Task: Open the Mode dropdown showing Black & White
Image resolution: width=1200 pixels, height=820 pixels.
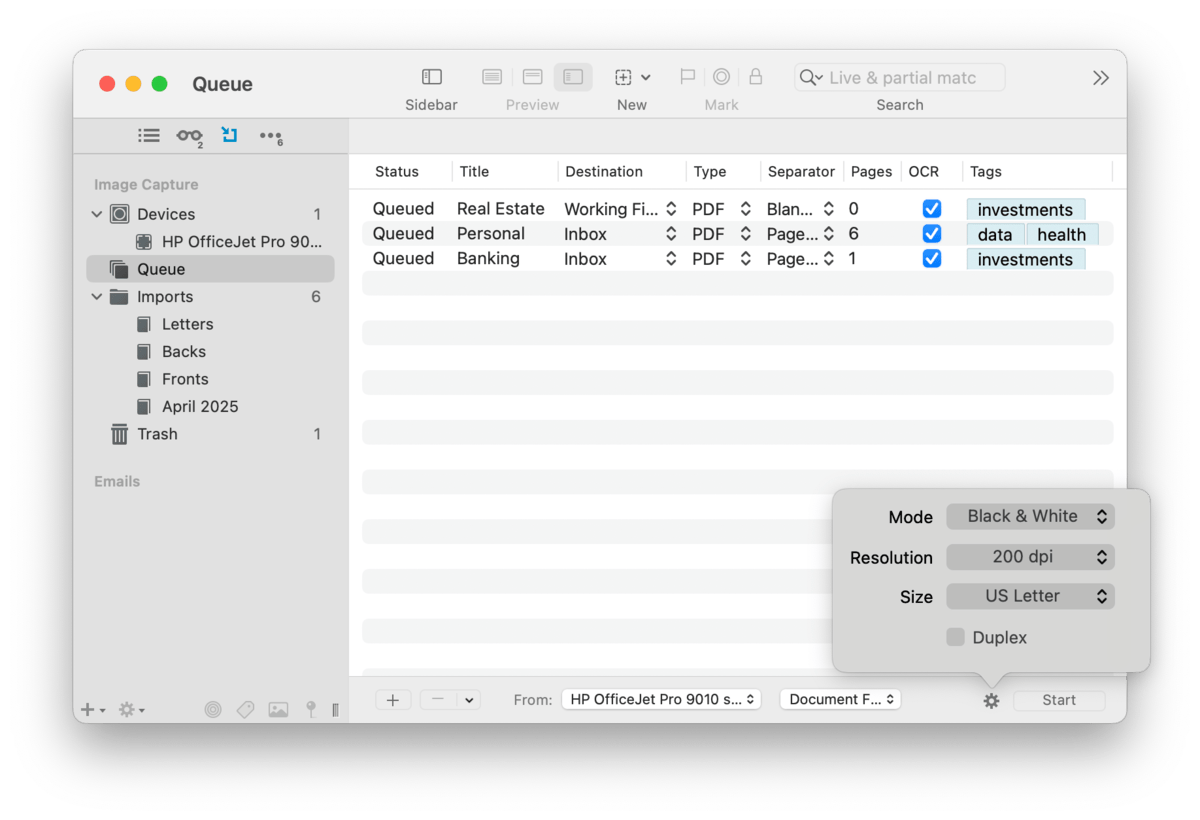Action: (1029, 517)
